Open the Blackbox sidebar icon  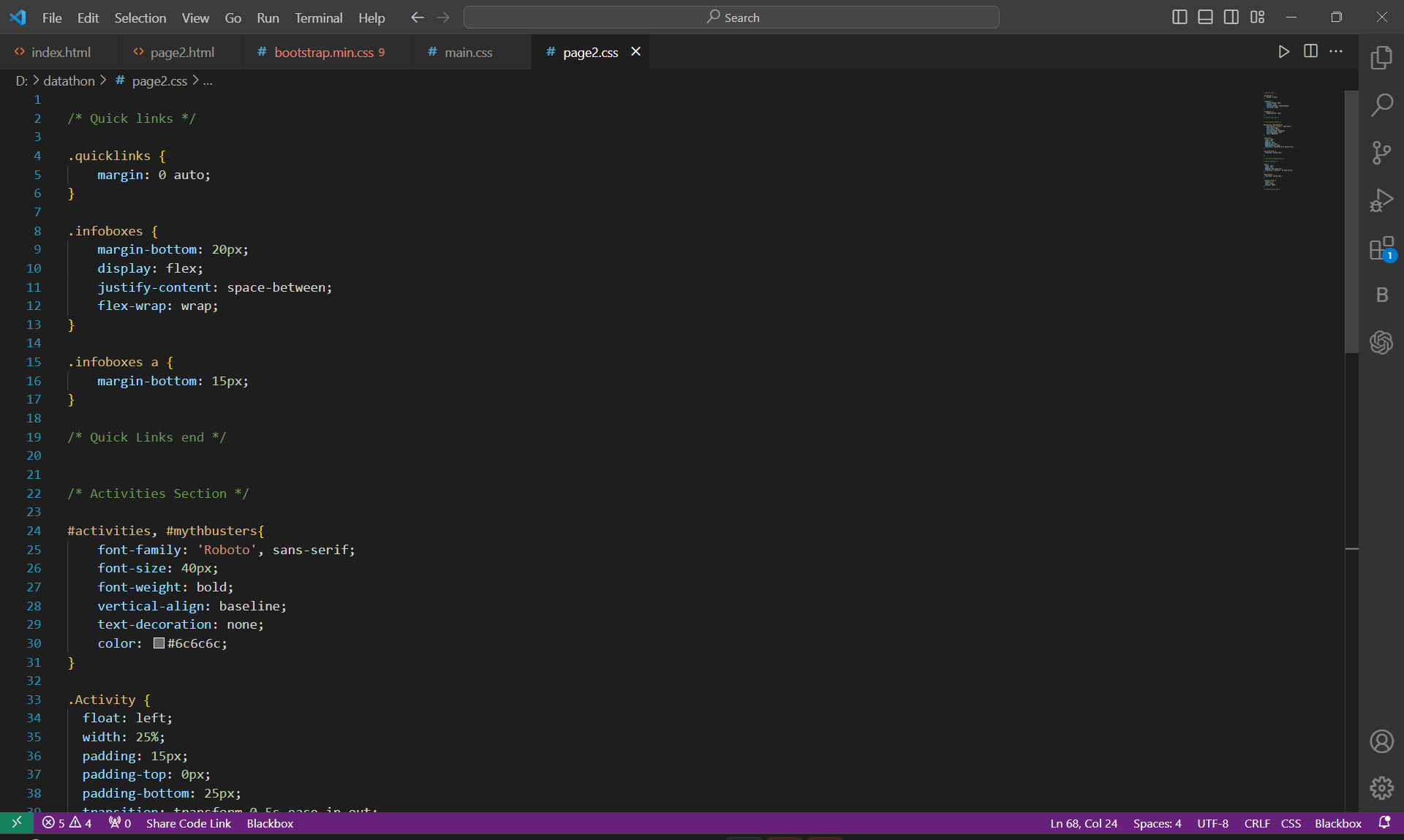[1381, 295]
